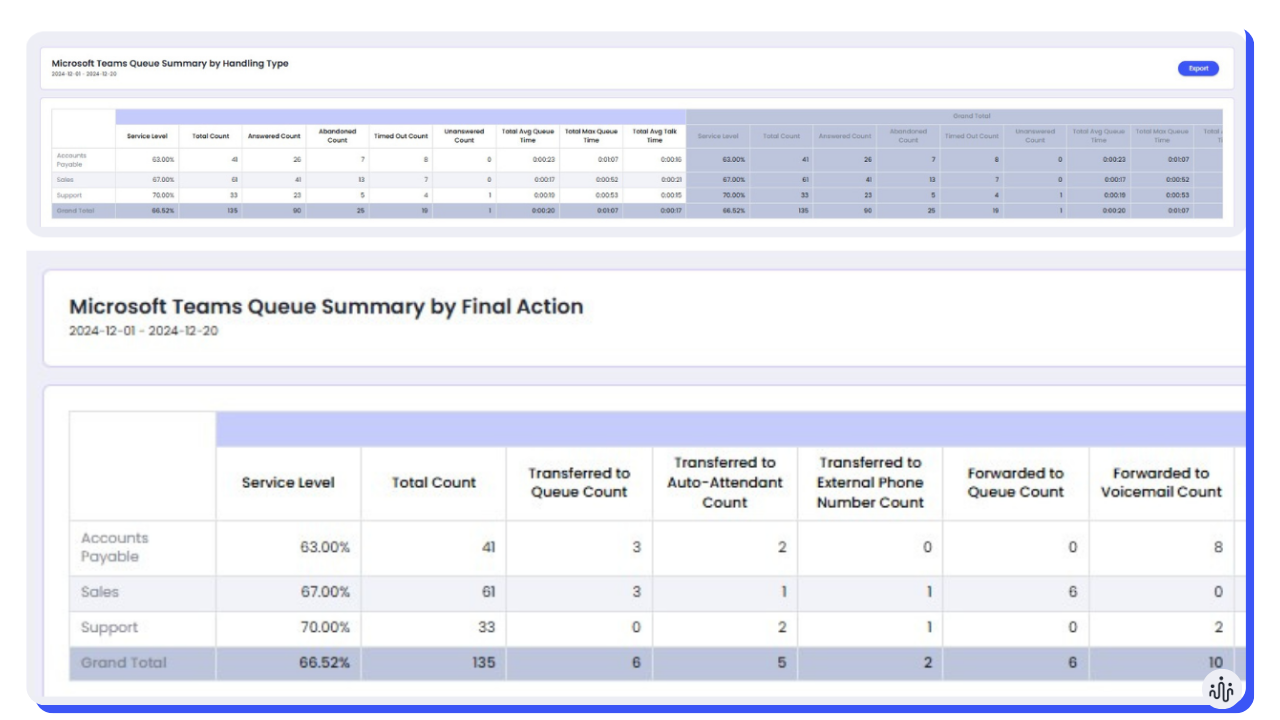The height and width of the screenshot is (720, 1280).
Task: Click Support's Transferred to Queue Count value 0
Action: 636,628
